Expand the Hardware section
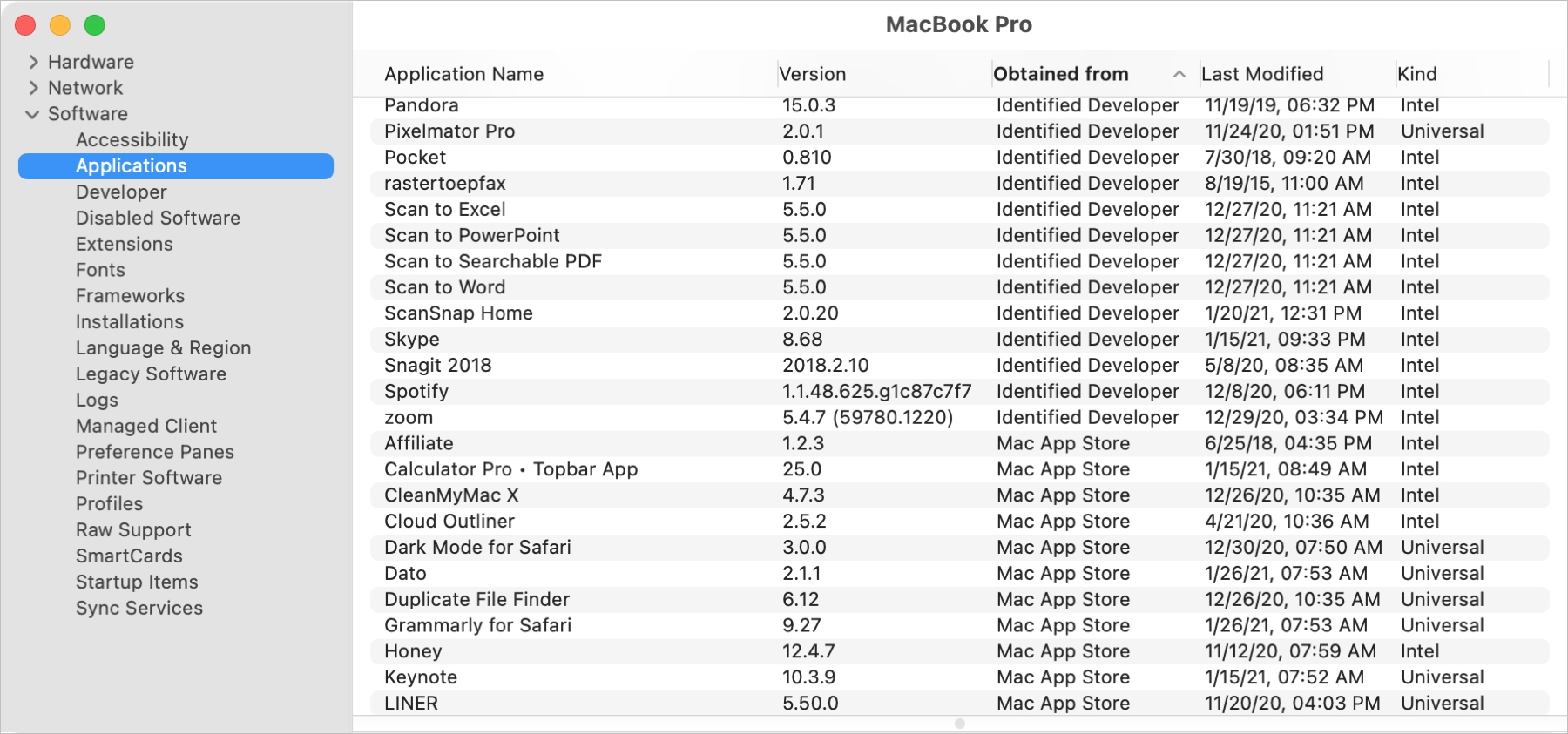Image resolution: width=1568 pixels, height=734 pixels. 33,62
